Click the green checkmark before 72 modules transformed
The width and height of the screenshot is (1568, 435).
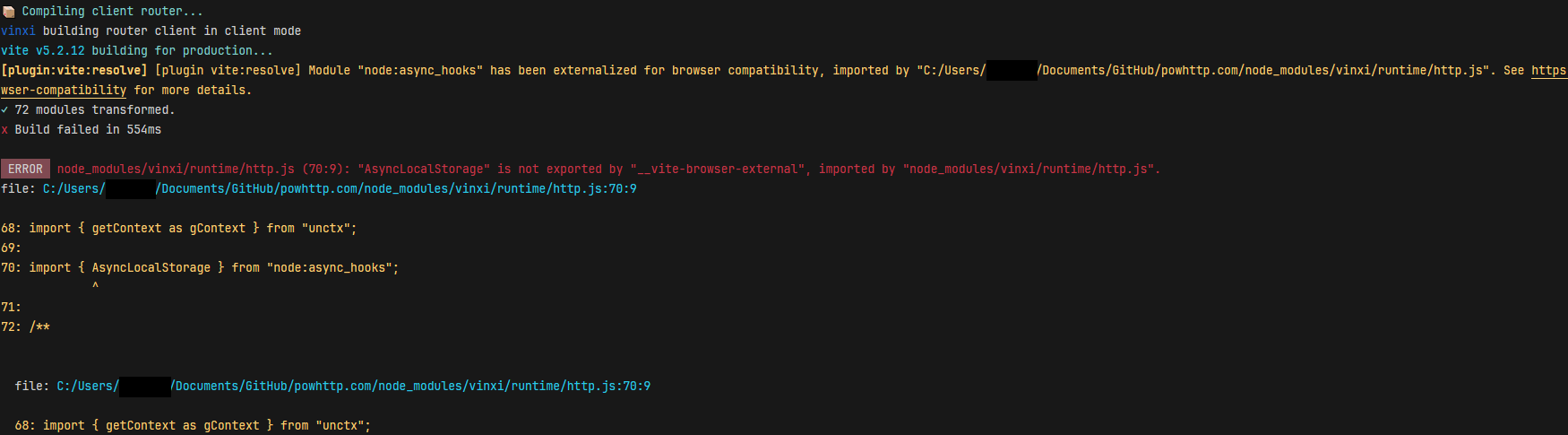(x=4, y=110)
